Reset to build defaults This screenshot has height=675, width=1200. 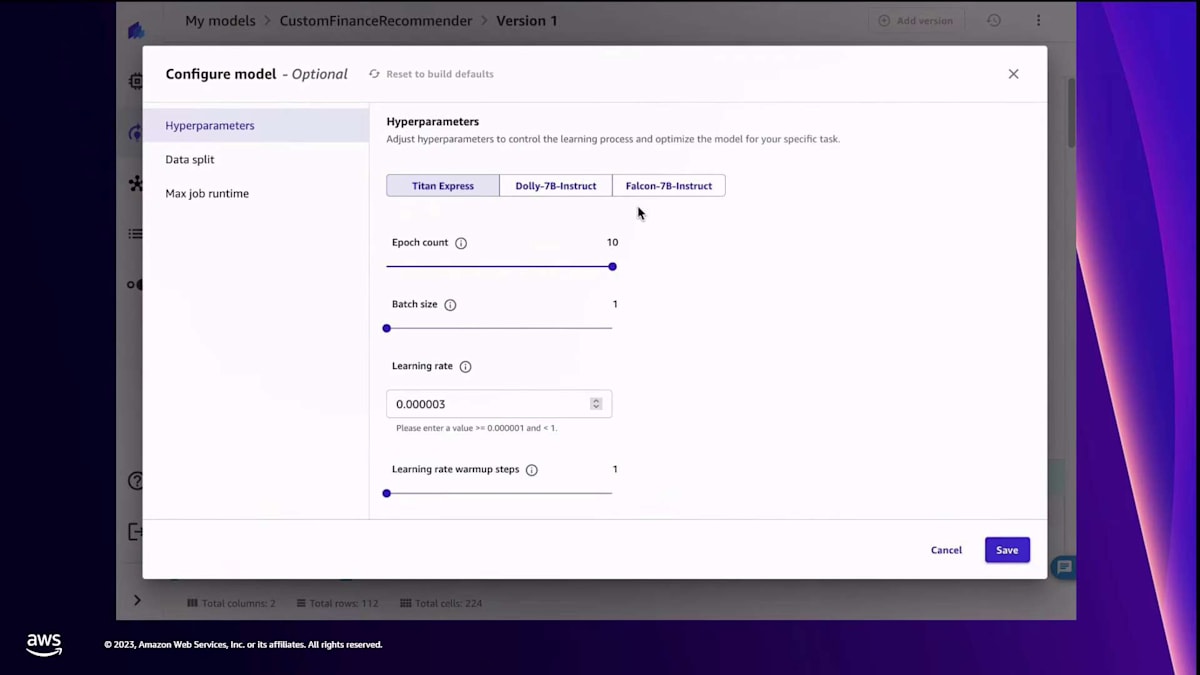point(431,74)
